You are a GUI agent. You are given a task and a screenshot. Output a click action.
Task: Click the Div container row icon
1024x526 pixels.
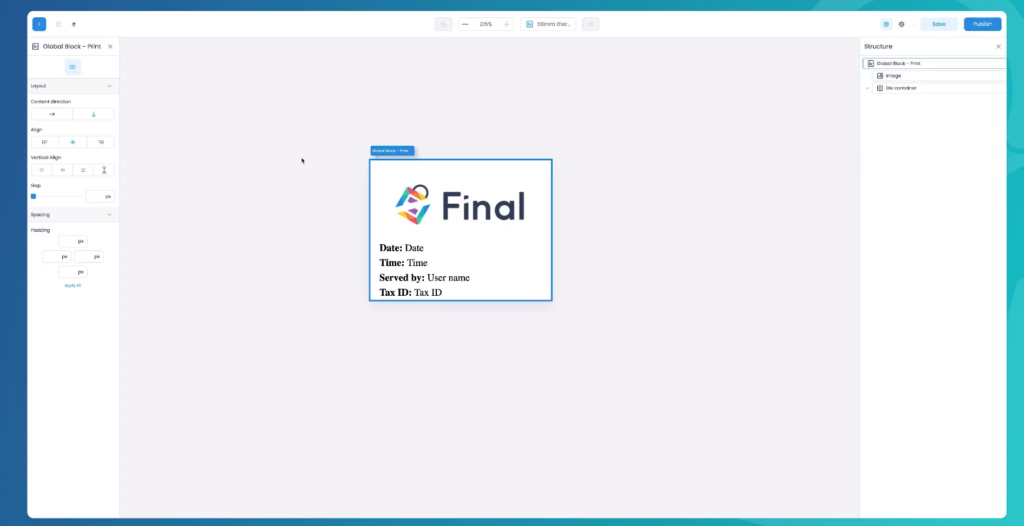[880, 88]
